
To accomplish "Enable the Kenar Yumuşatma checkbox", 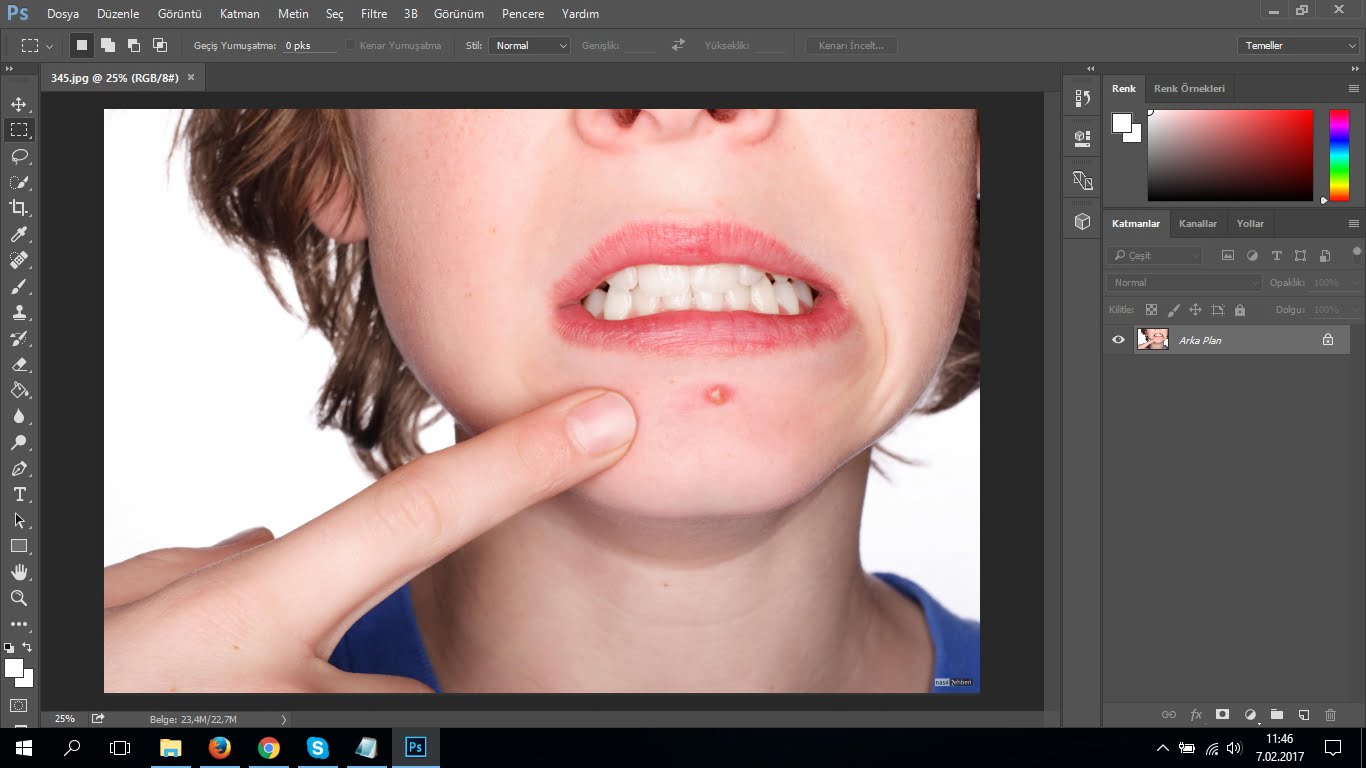I will tap(349, 45).
